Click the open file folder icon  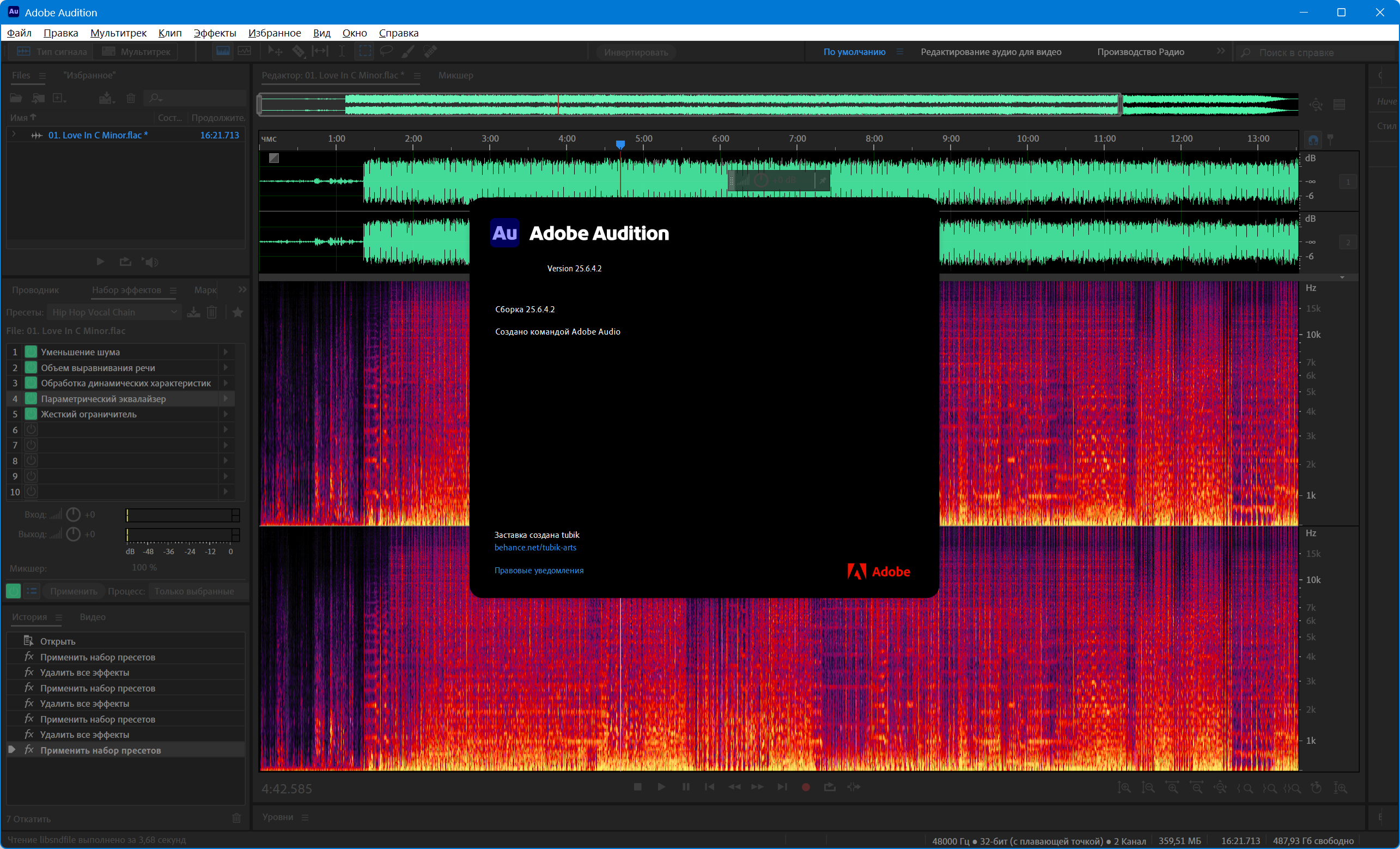coord(16,98)
